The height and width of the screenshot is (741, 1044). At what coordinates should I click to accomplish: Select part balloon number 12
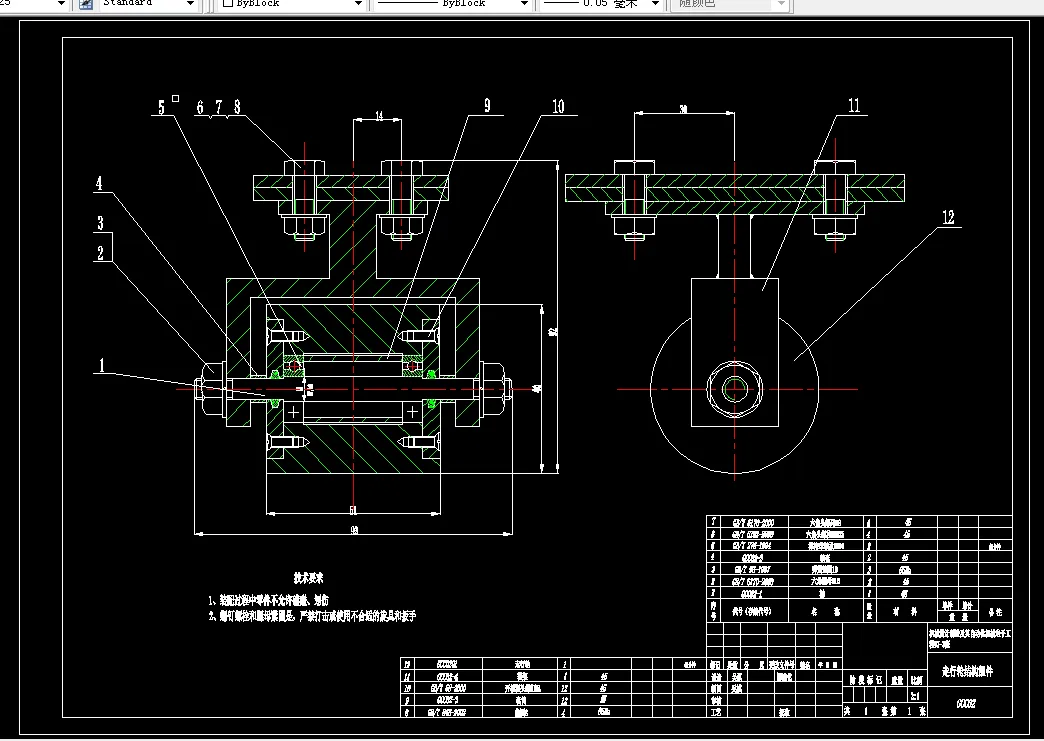click(x=948, y=217)
